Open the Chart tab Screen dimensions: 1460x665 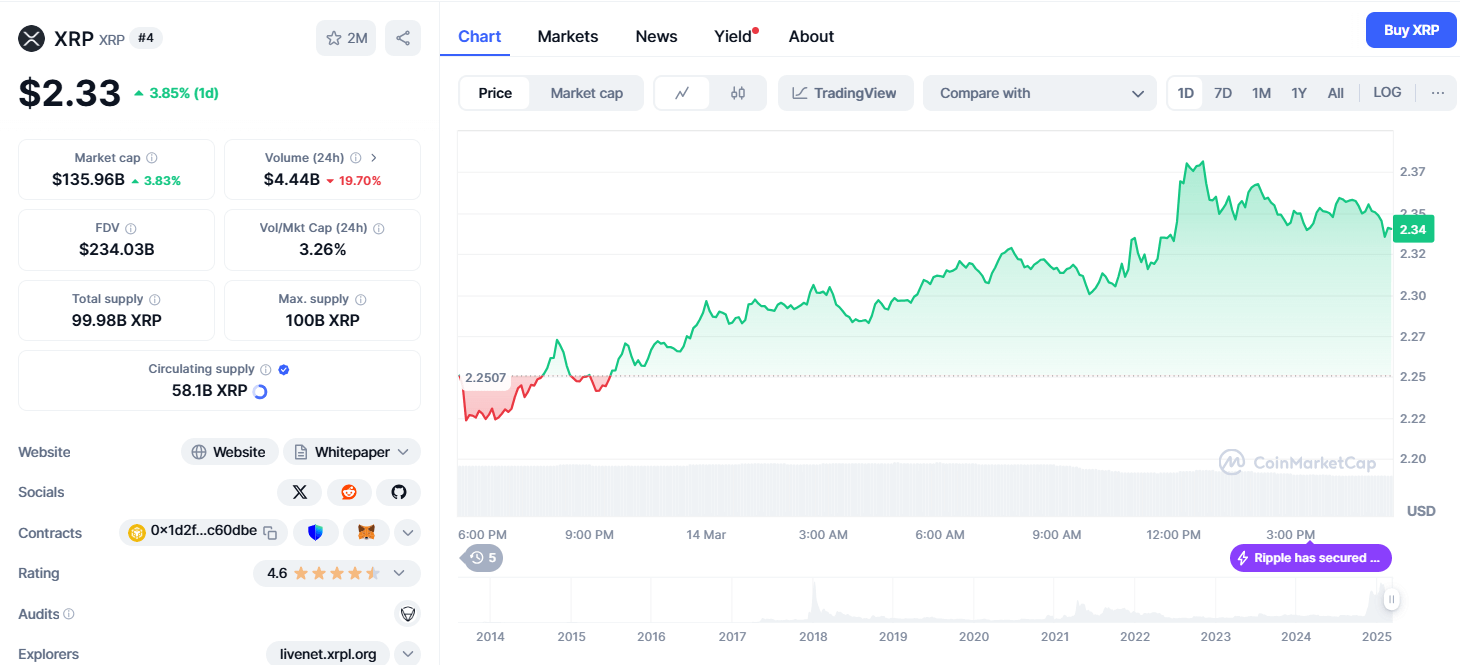[x=479, y=36]
